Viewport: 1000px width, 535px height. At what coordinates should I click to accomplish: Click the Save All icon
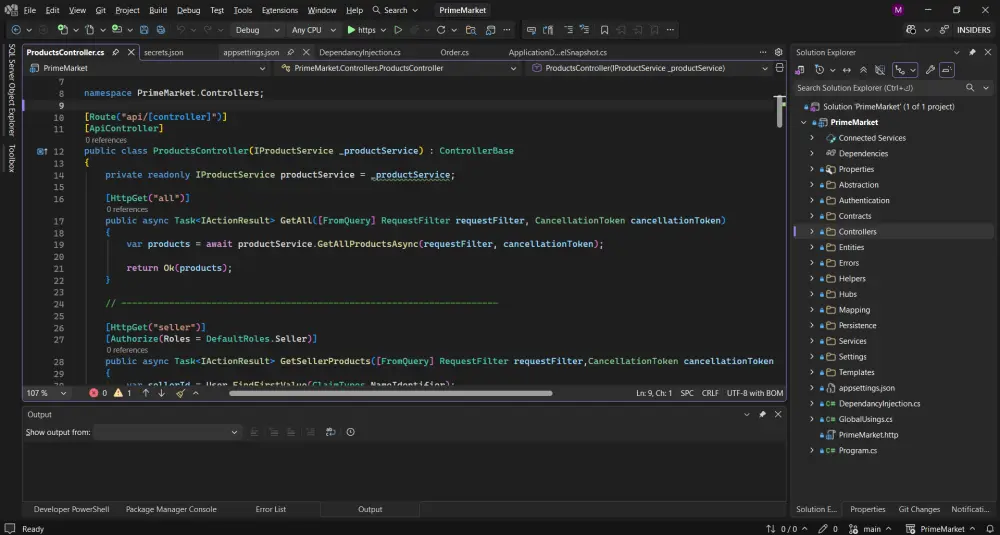161,30
